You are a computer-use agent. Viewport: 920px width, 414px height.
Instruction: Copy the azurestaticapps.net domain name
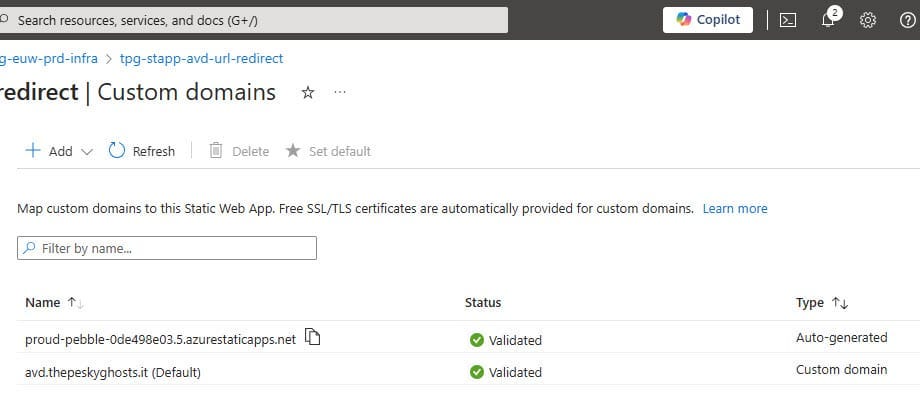tap(313, 337)
